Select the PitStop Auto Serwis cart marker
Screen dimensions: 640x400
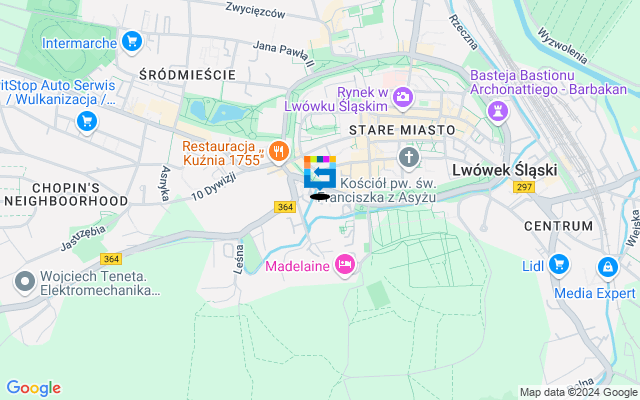87,122
